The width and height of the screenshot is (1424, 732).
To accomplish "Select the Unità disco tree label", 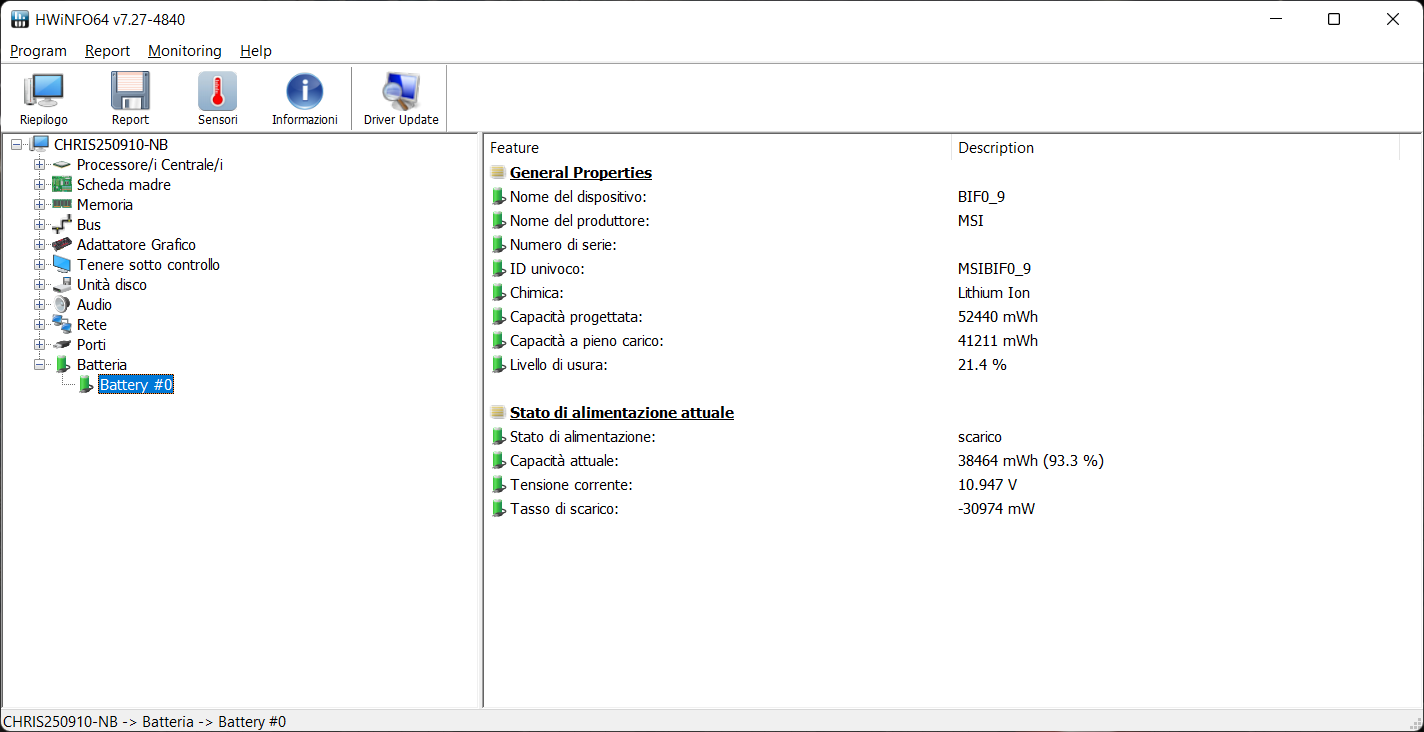I will tap(112, 285).
